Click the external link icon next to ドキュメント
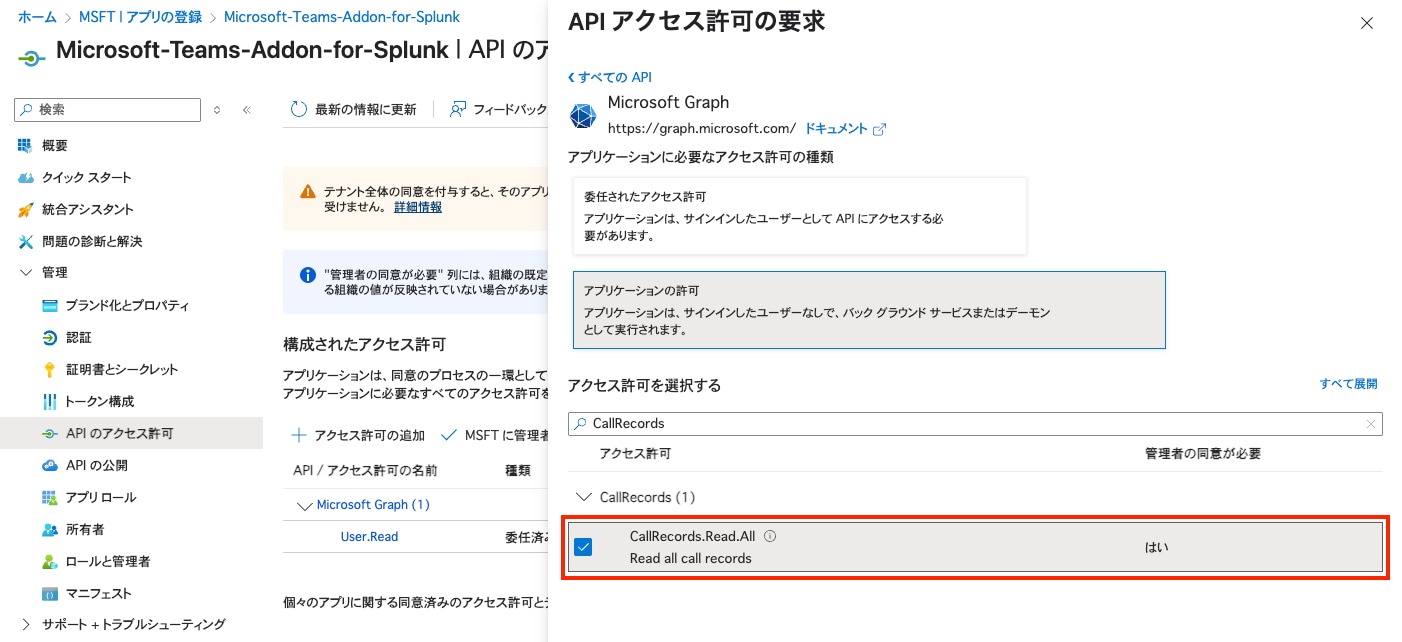This screenshot has height=642, width=1402. 880,129
